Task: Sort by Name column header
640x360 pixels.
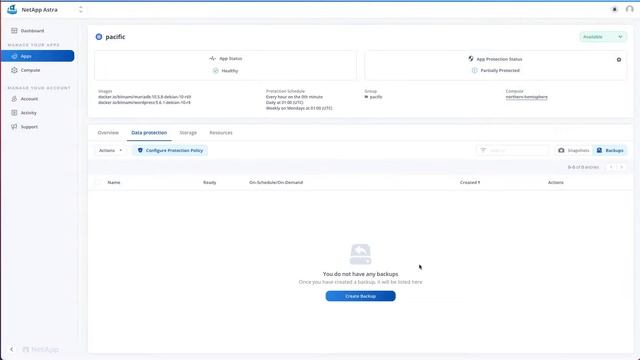Action: [114, 182]
